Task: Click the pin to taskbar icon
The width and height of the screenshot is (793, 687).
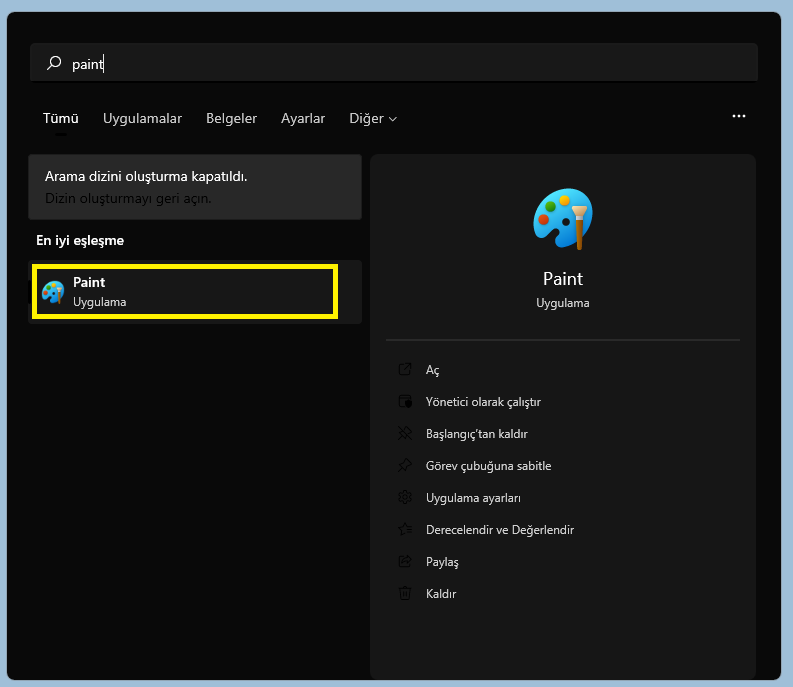Action: 405,465
